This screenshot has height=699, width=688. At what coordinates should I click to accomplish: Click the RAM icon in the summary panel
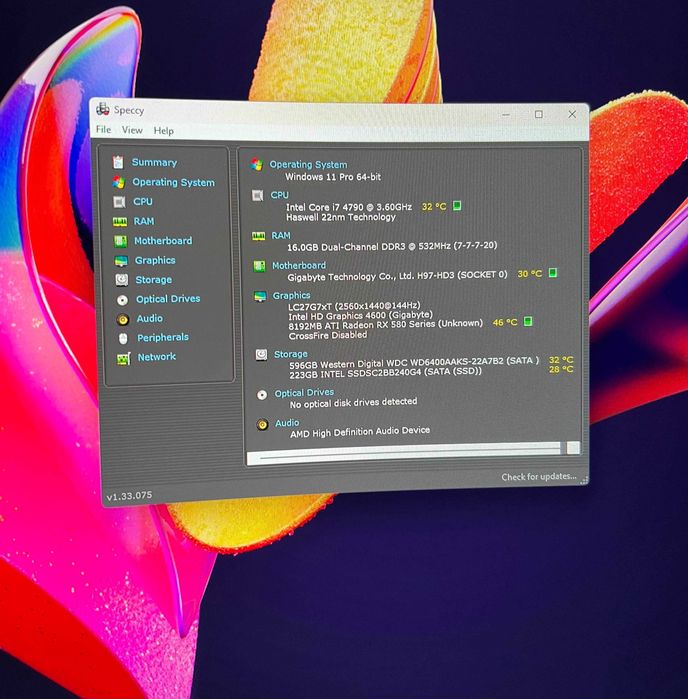259,236
